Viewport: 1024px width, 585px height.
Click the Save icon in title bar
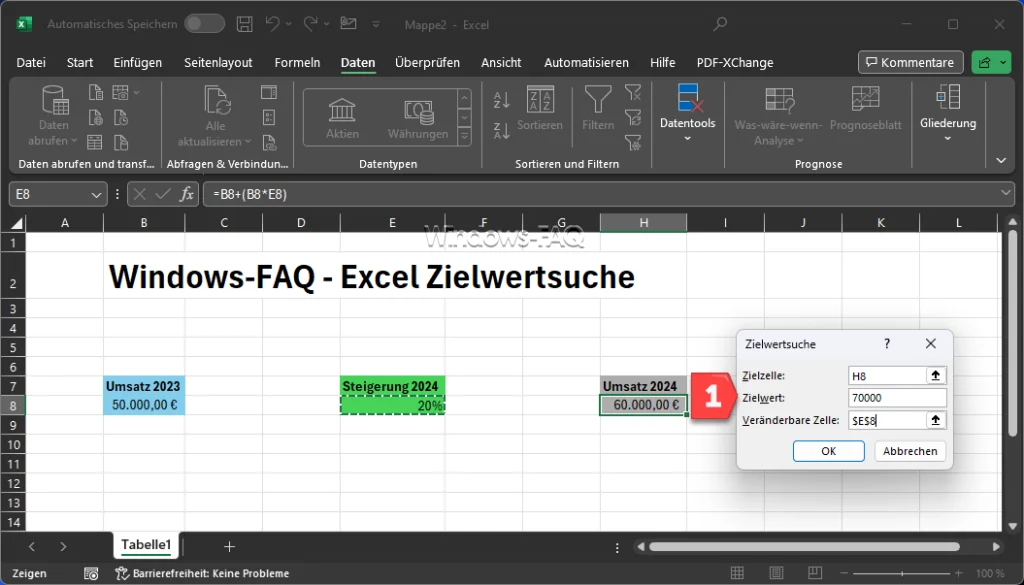244,25
